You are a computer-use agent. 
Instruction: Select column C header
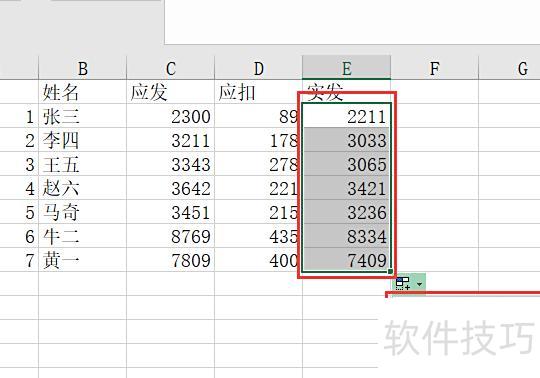click(x=170, y=68)
